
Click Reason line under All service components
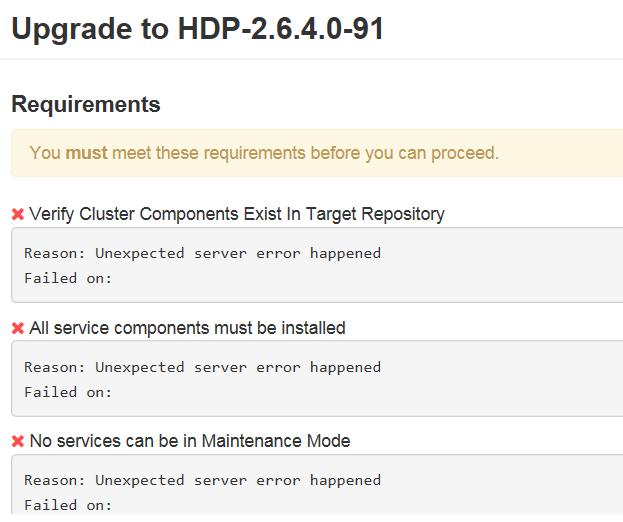click(x=202, y=367)
